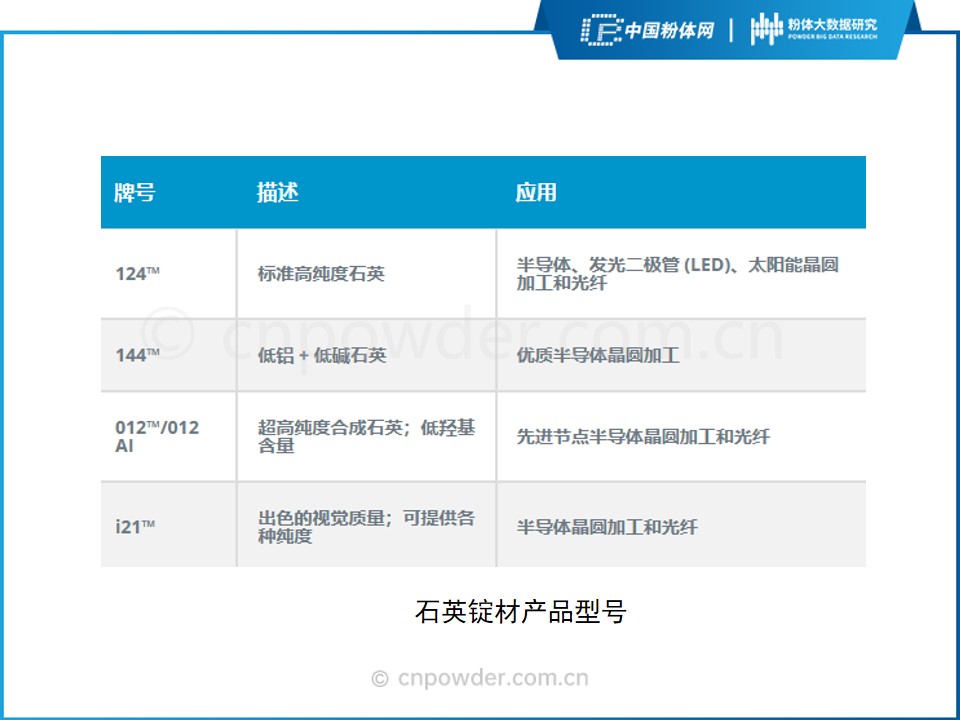This screenshot has width=960, height=720.
Task: Click the © cnpowder.com.cn footer text
Action: 480,678
